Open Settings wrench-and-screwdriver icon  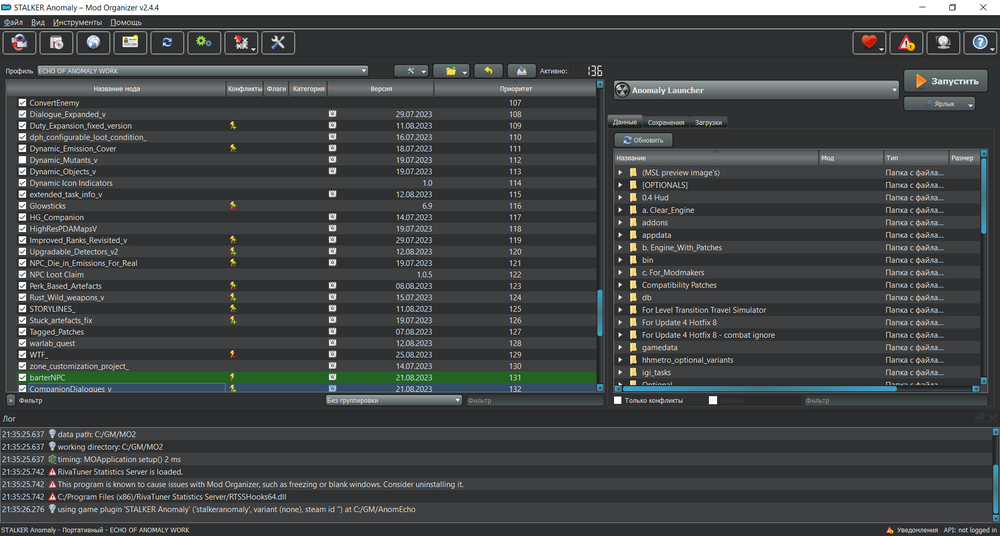(x=278, y=42)
